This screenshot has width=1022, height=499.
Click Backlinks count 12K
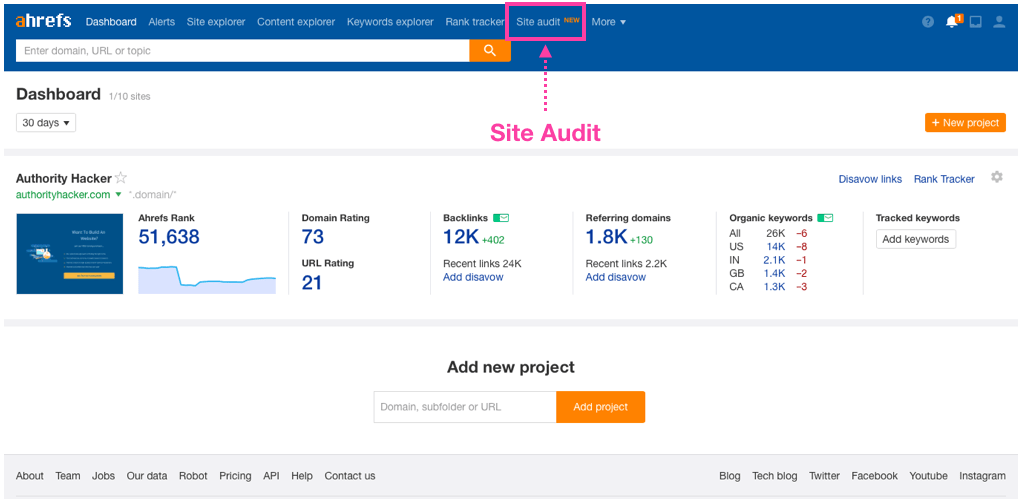point(461,237)
